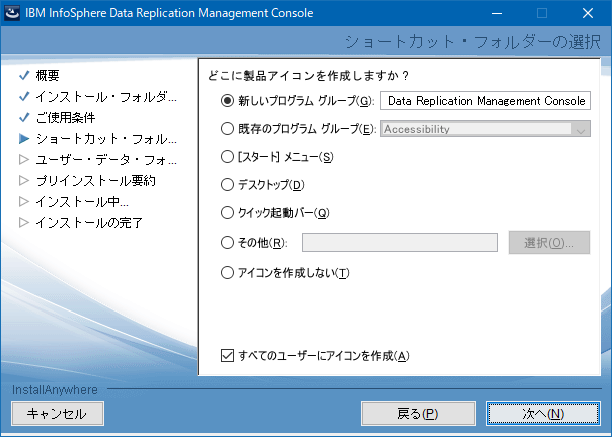Click the インストールの完了 step label
This screenshot has width=612, height=437.
click(89, 223)
